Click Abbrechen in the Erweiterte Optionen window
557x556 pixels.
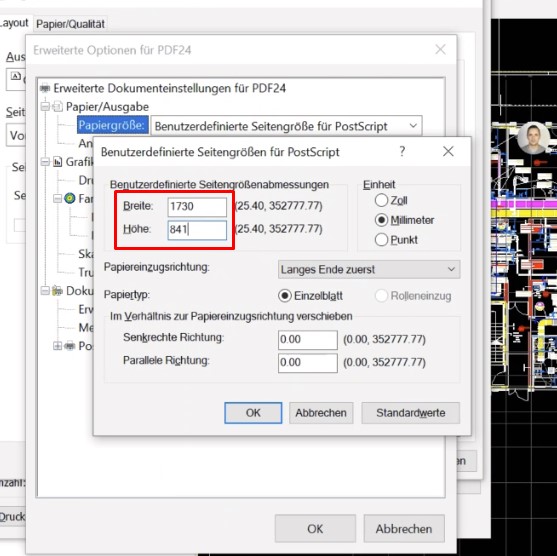tap(404, 529)
